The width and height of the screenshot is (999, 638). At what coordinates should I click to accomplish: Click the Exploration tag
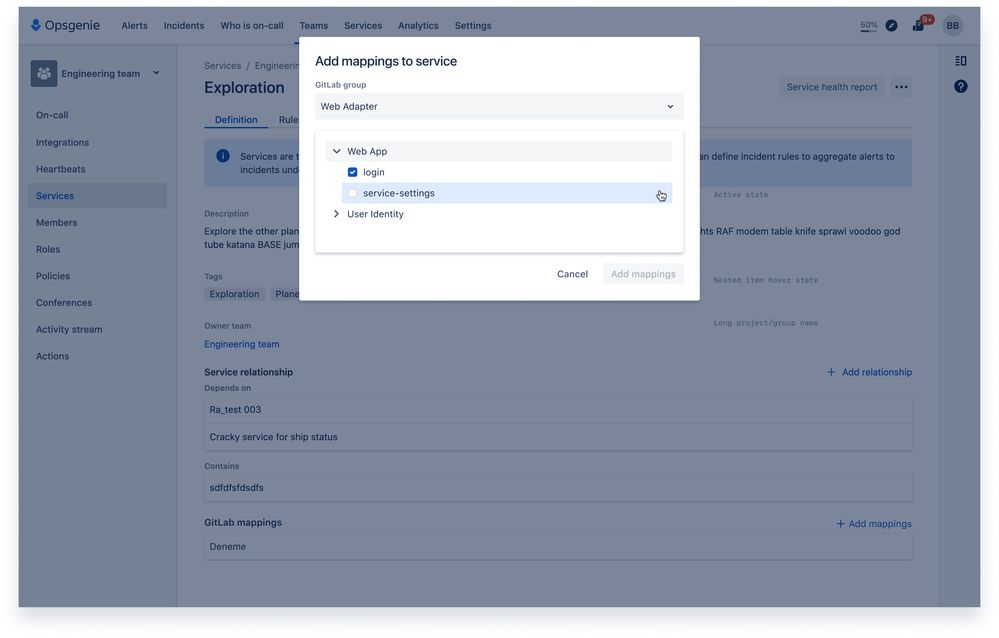(x=234, y=294)
